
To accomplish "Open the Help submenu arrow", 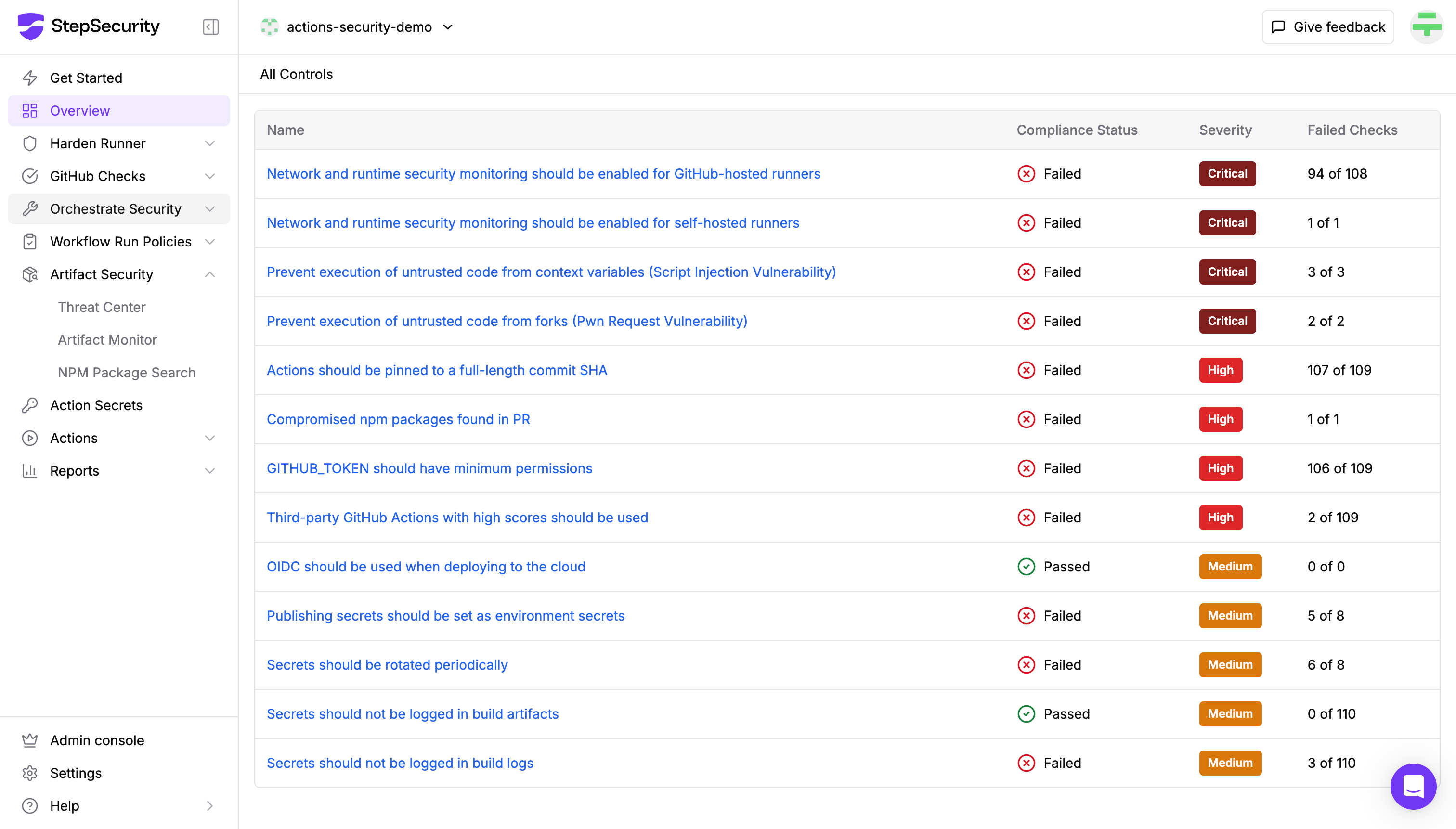I will (x=209, y=806).
